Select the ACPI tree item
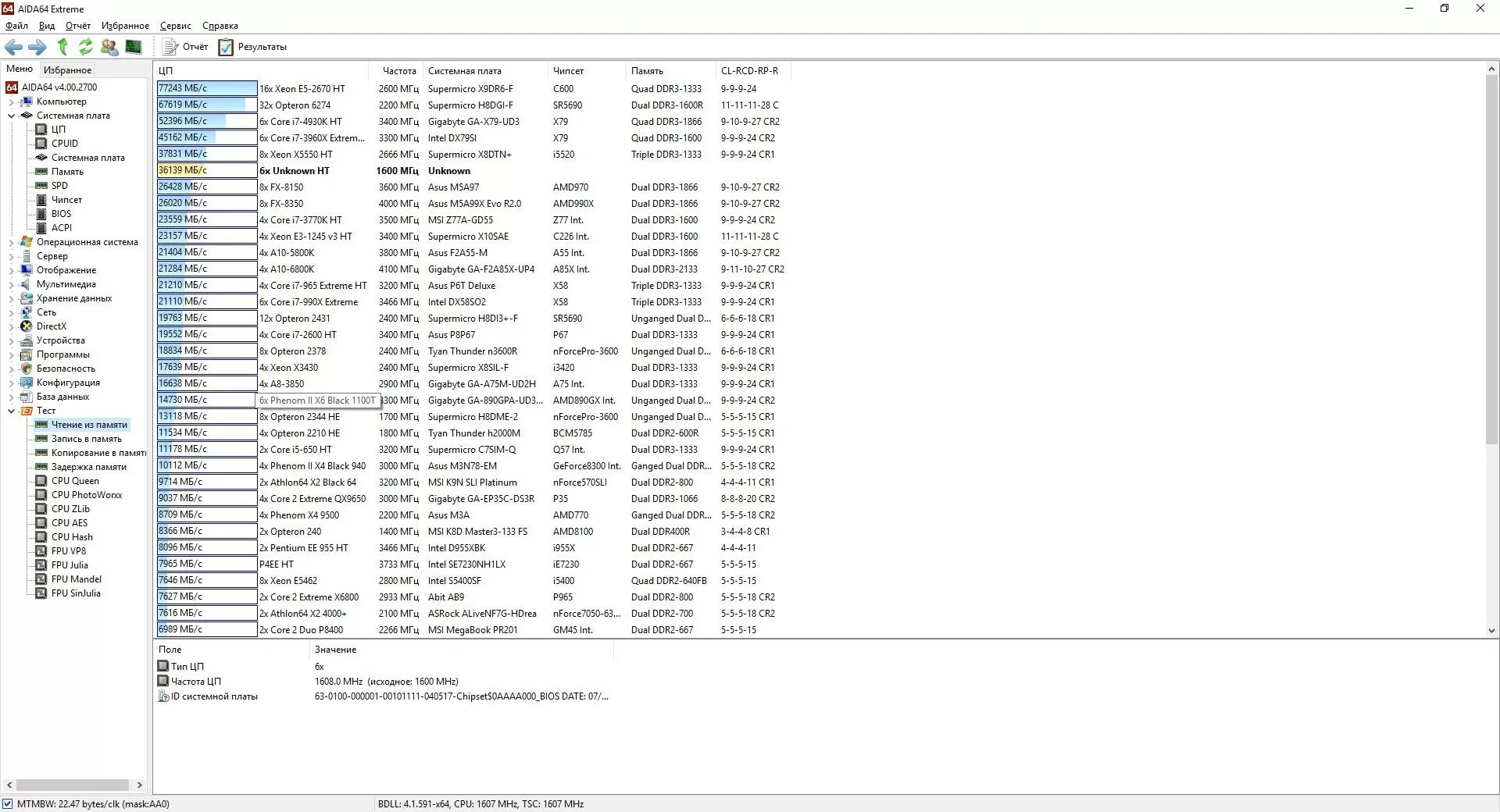This screenshot has height=812, width=1500. coord(61,228)
